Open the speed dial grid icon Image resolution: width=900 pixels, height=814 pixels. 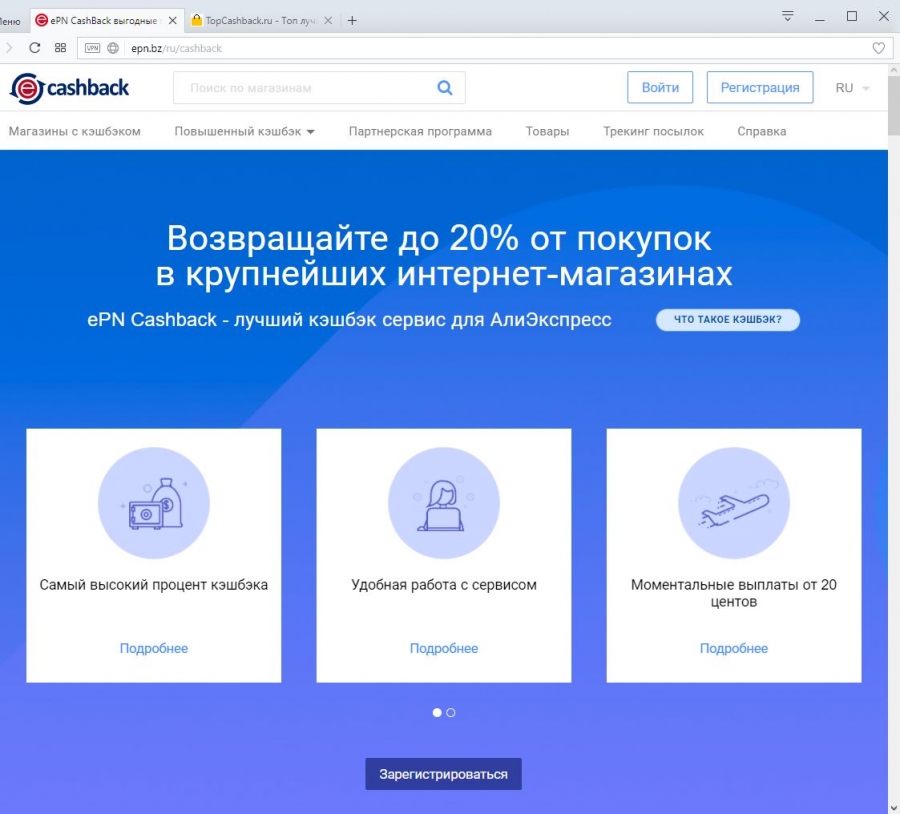click(60, 48)
